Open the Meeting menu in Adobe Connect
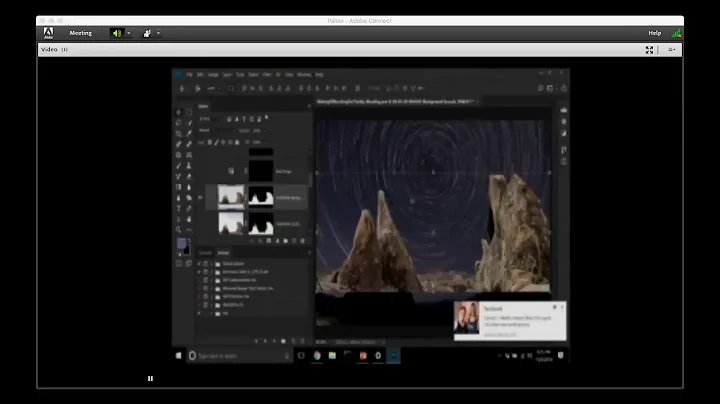 pos(80,33)
